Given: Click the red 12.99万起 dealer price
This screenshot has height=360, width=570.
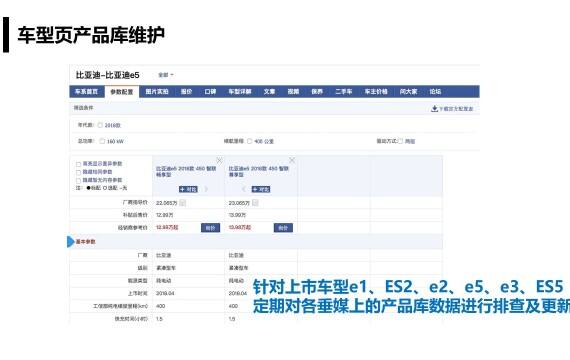Looking at the screenshot, I should pyautogui.click(x=167, y=227).
